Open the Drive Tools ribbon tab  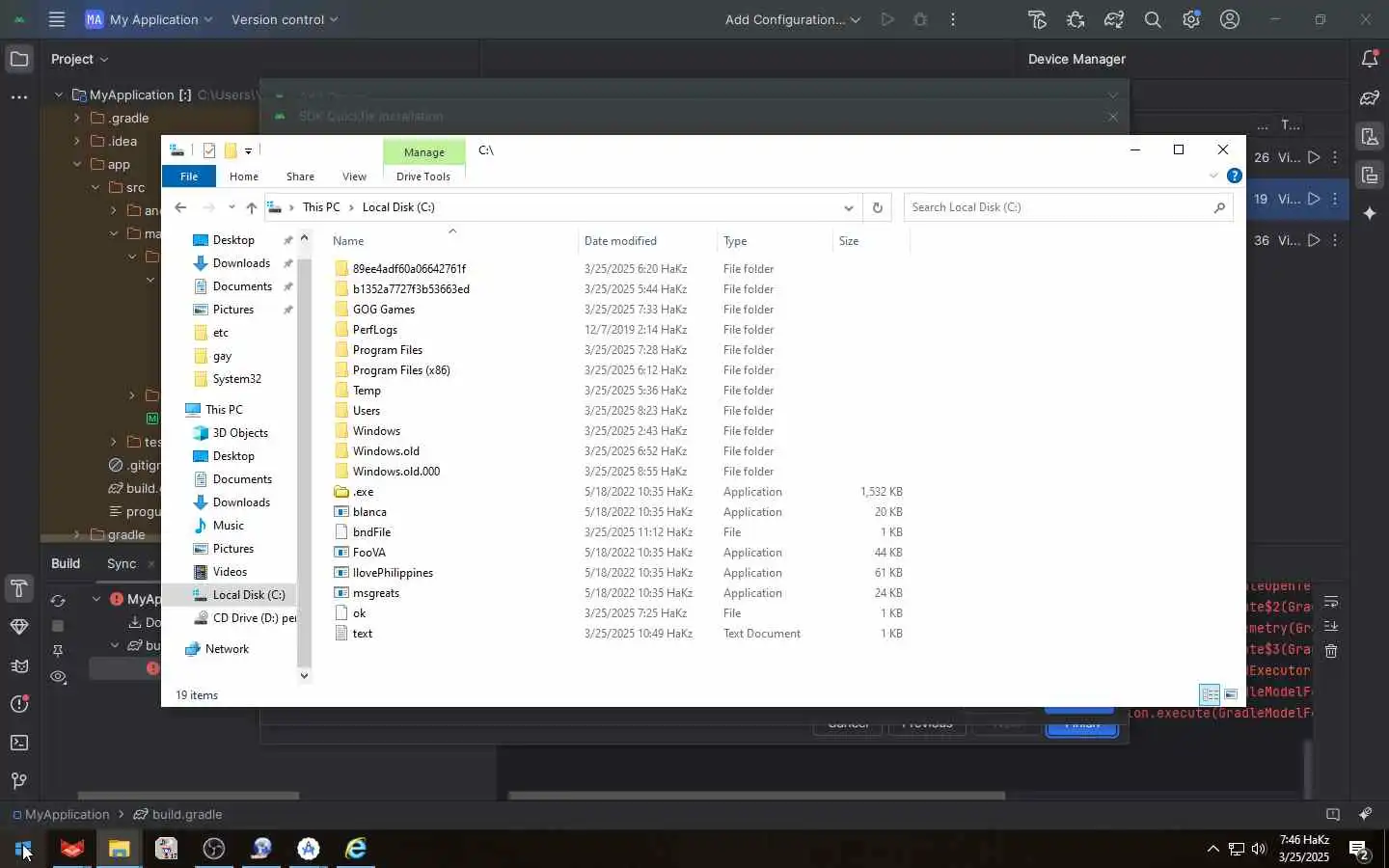[x=423, y=176]
